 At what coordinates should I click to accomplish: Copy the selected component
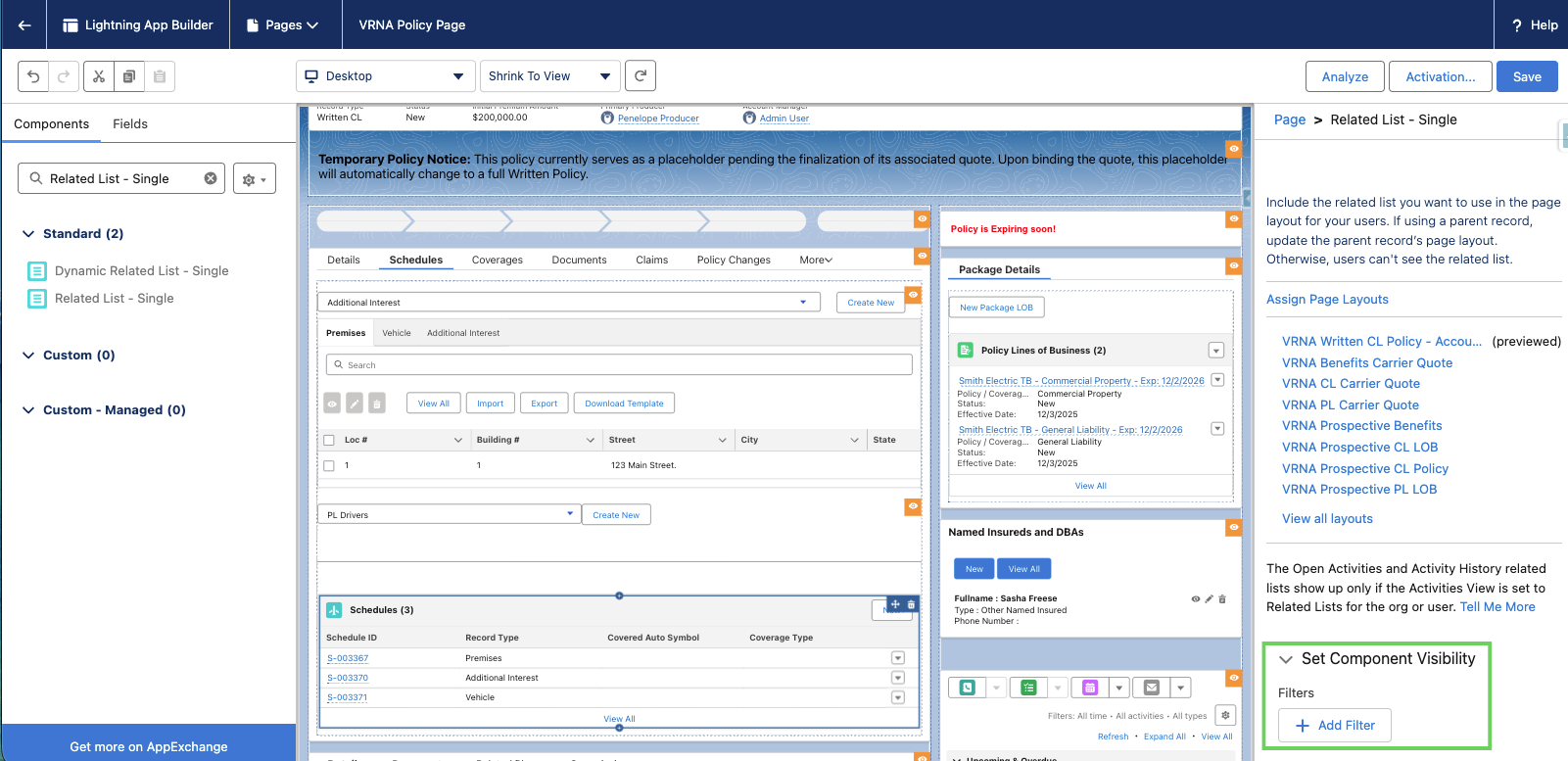click(129, 76)
